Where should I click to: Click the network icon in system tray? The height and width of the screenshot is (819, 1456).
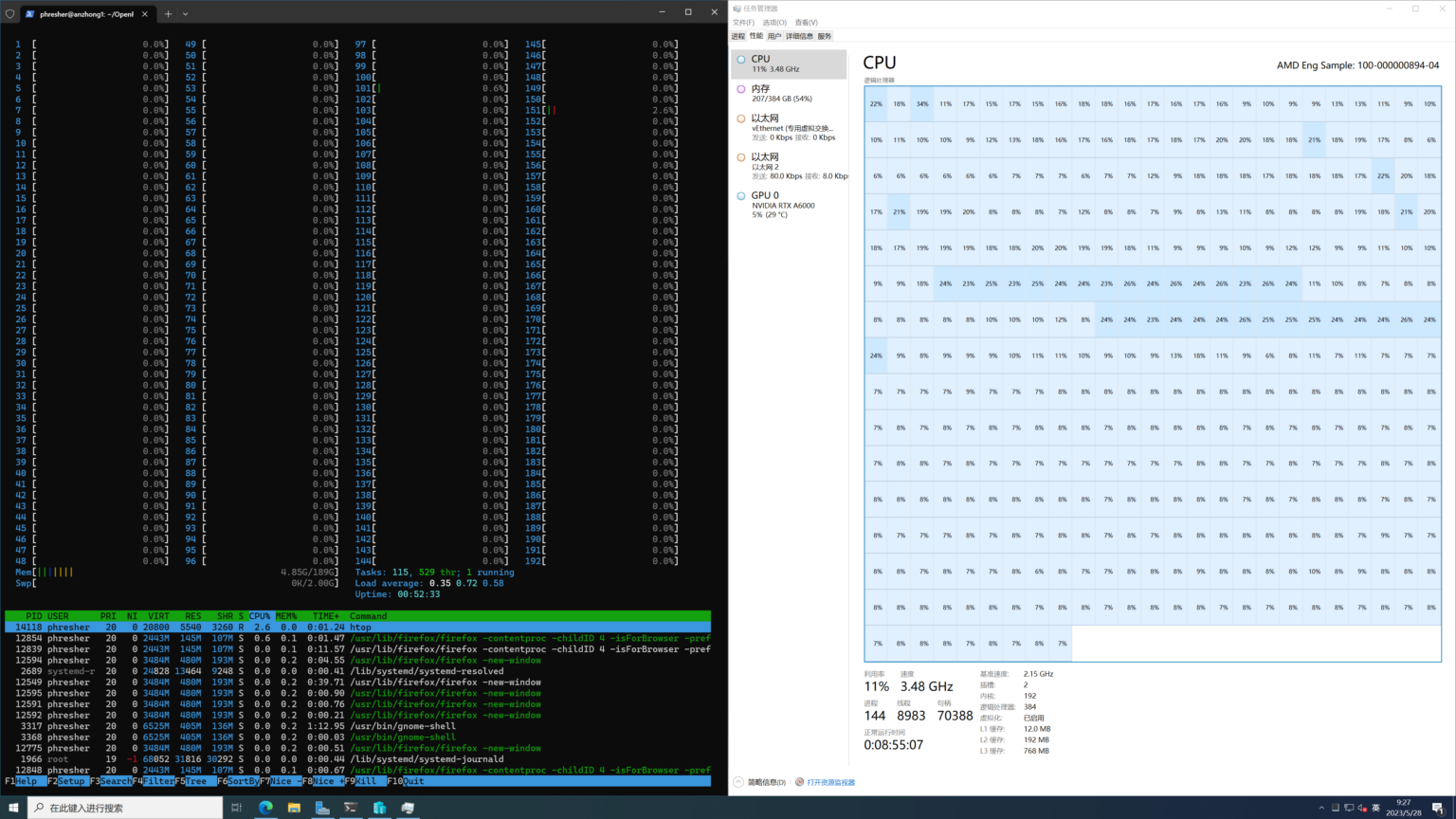(x=1349, y=808)
